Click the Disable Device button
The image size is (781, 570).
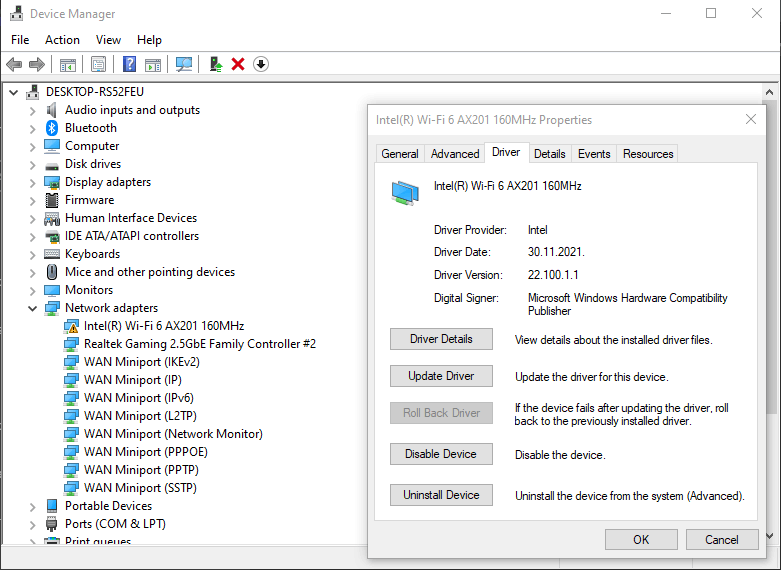(x=441, y=454)
